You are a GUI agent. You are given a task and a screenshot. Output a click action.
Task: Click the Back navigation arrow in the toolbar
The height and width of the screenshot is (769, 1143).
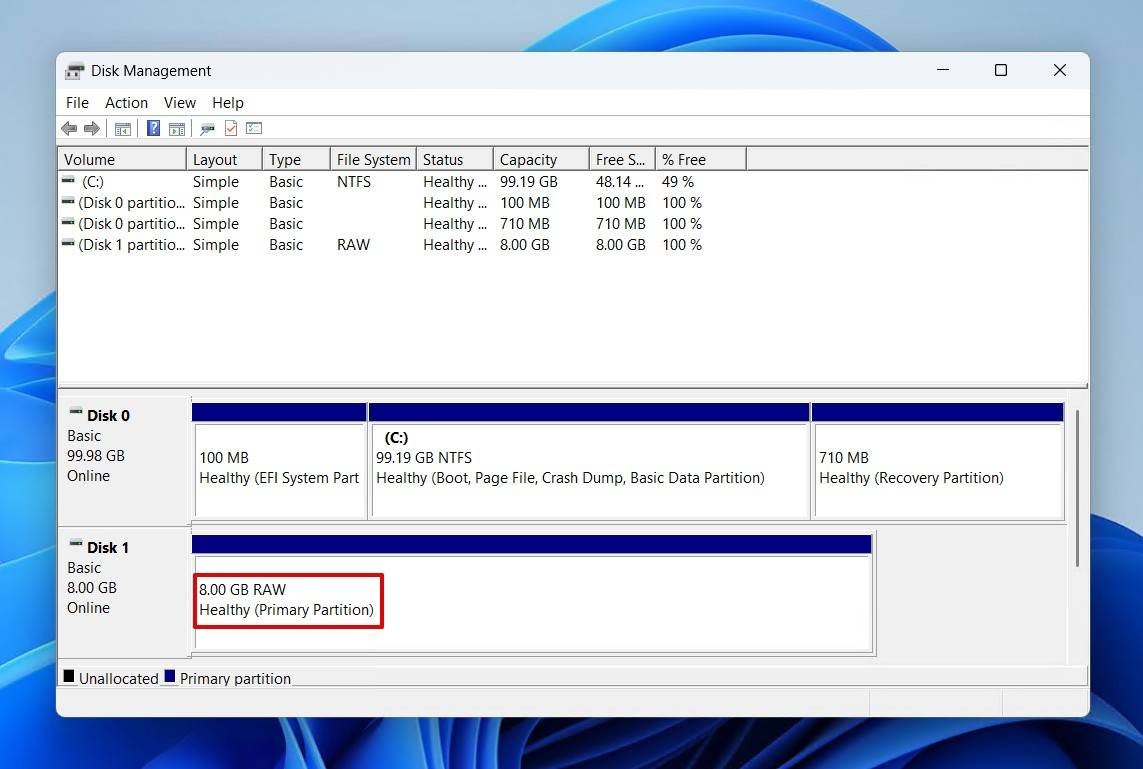coord(68,128)
